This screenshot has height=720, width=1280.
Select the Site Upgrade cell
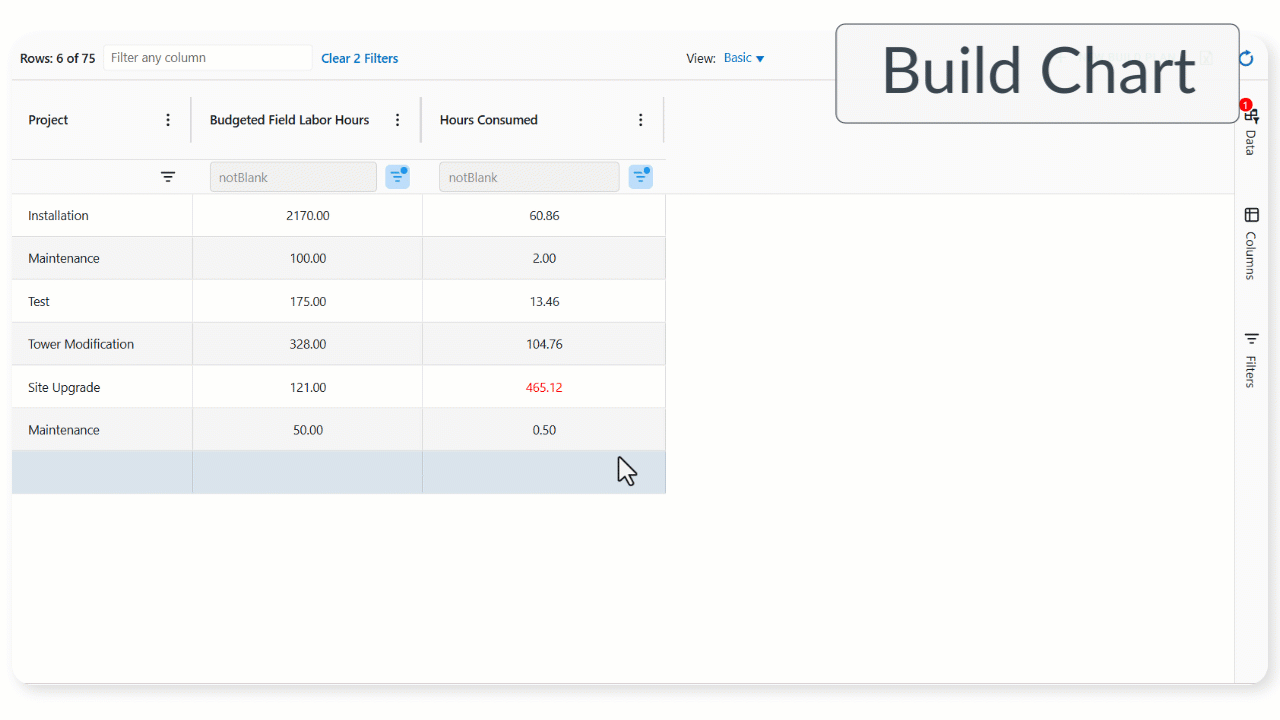click(x=102, y=387)
